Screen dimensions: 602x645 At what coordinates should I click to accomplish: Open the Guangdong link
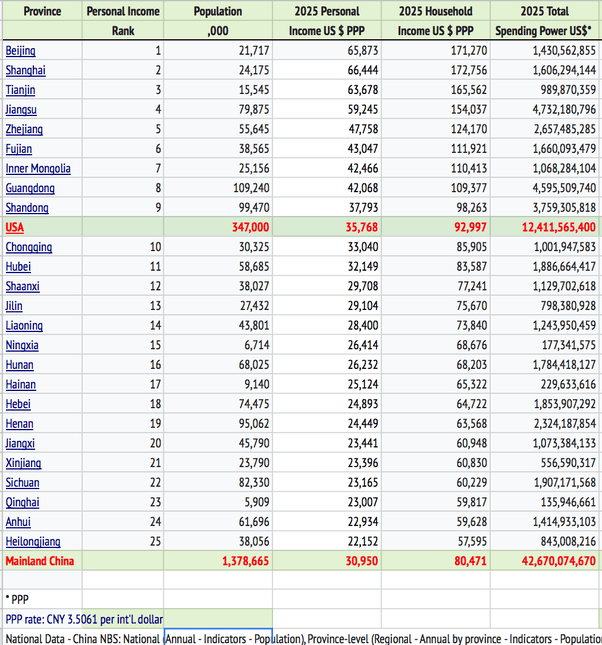[30, 188]
